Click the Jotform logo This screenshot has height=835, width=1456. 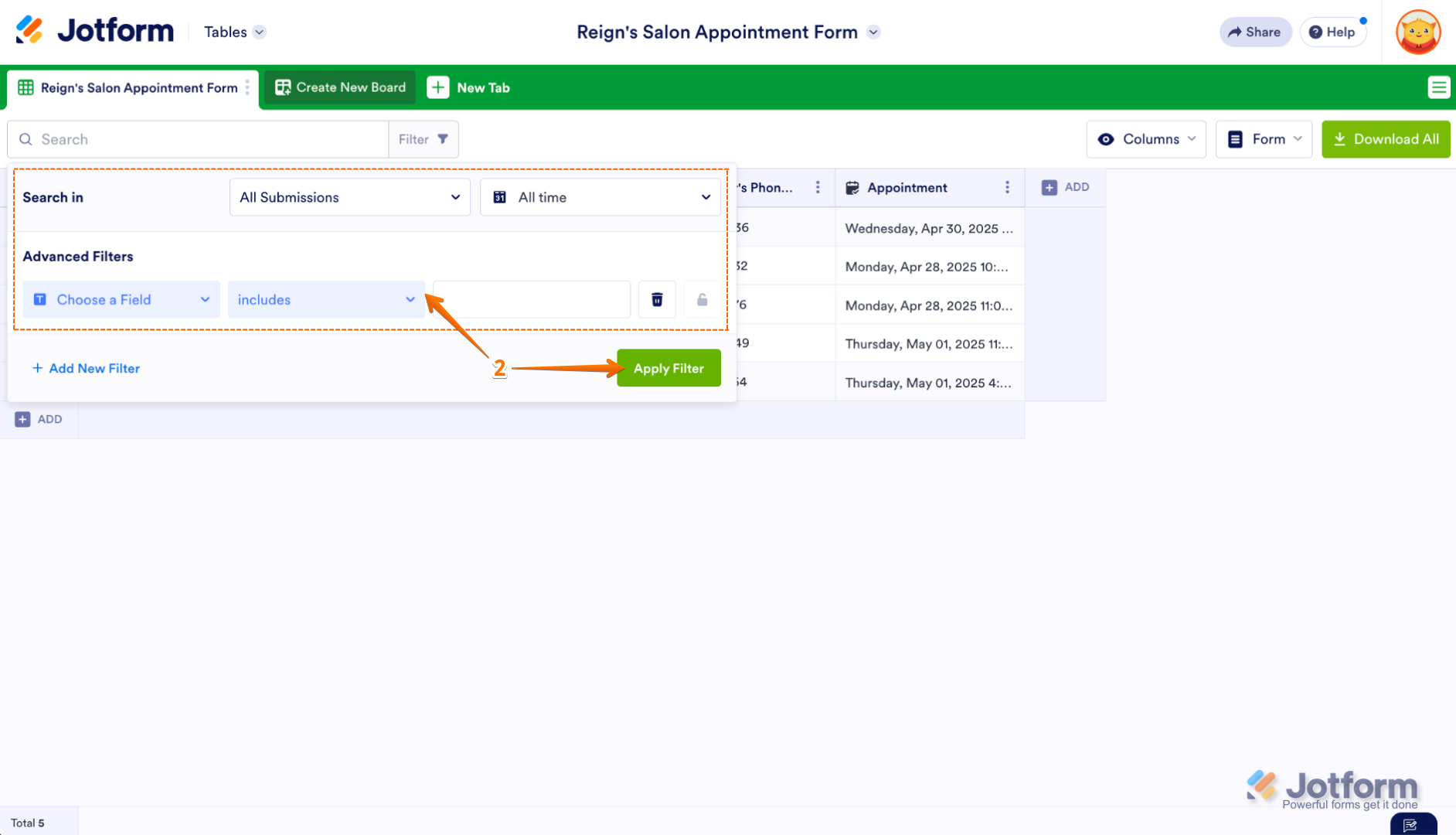coord(94,31)
